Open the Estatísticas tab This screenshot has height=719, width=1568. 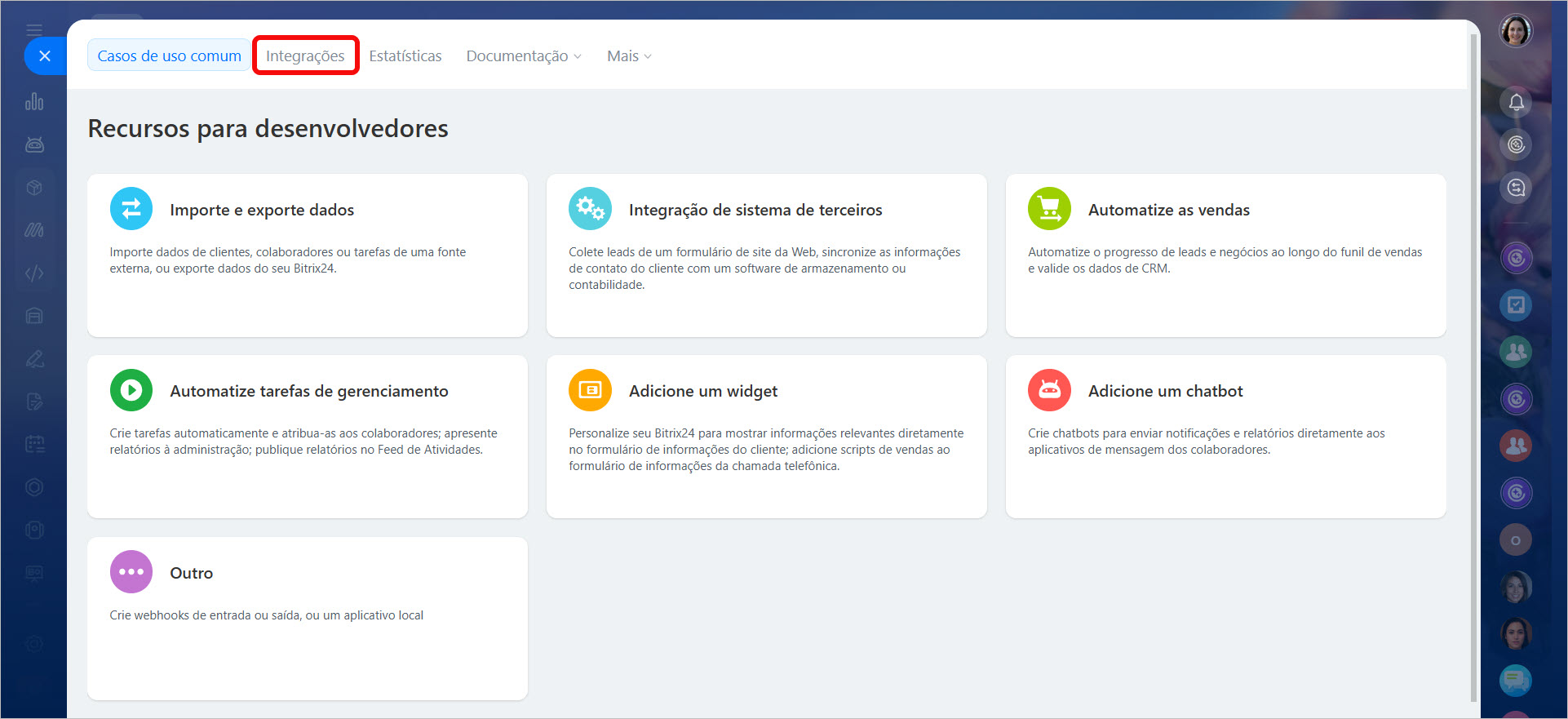point(405,55)
